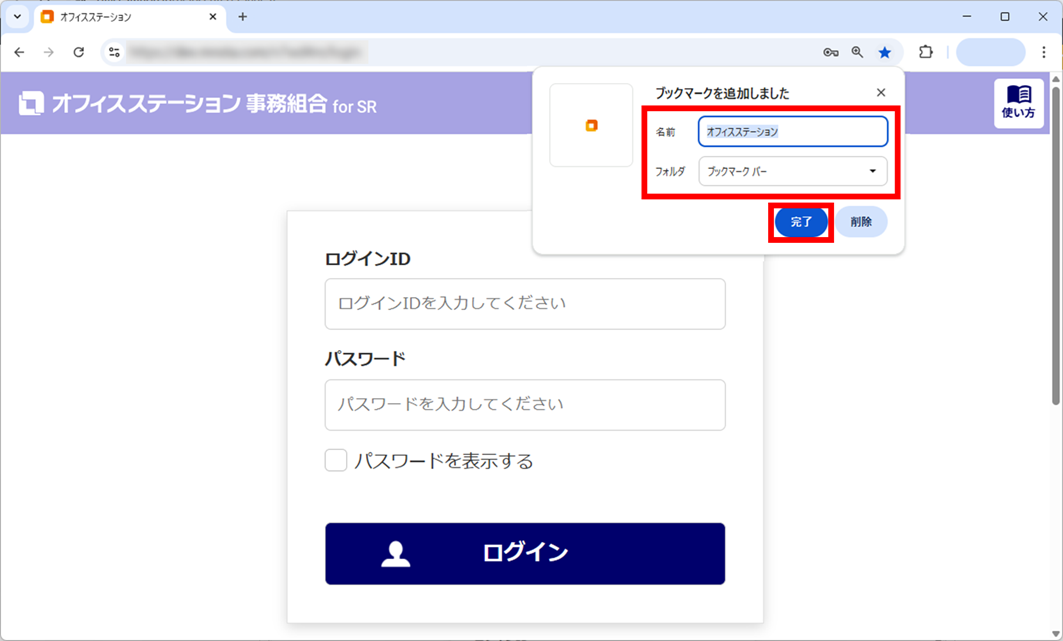The image size is (1063, 641).
Task: Open the tab search chevron button
Action: point(17,17)
